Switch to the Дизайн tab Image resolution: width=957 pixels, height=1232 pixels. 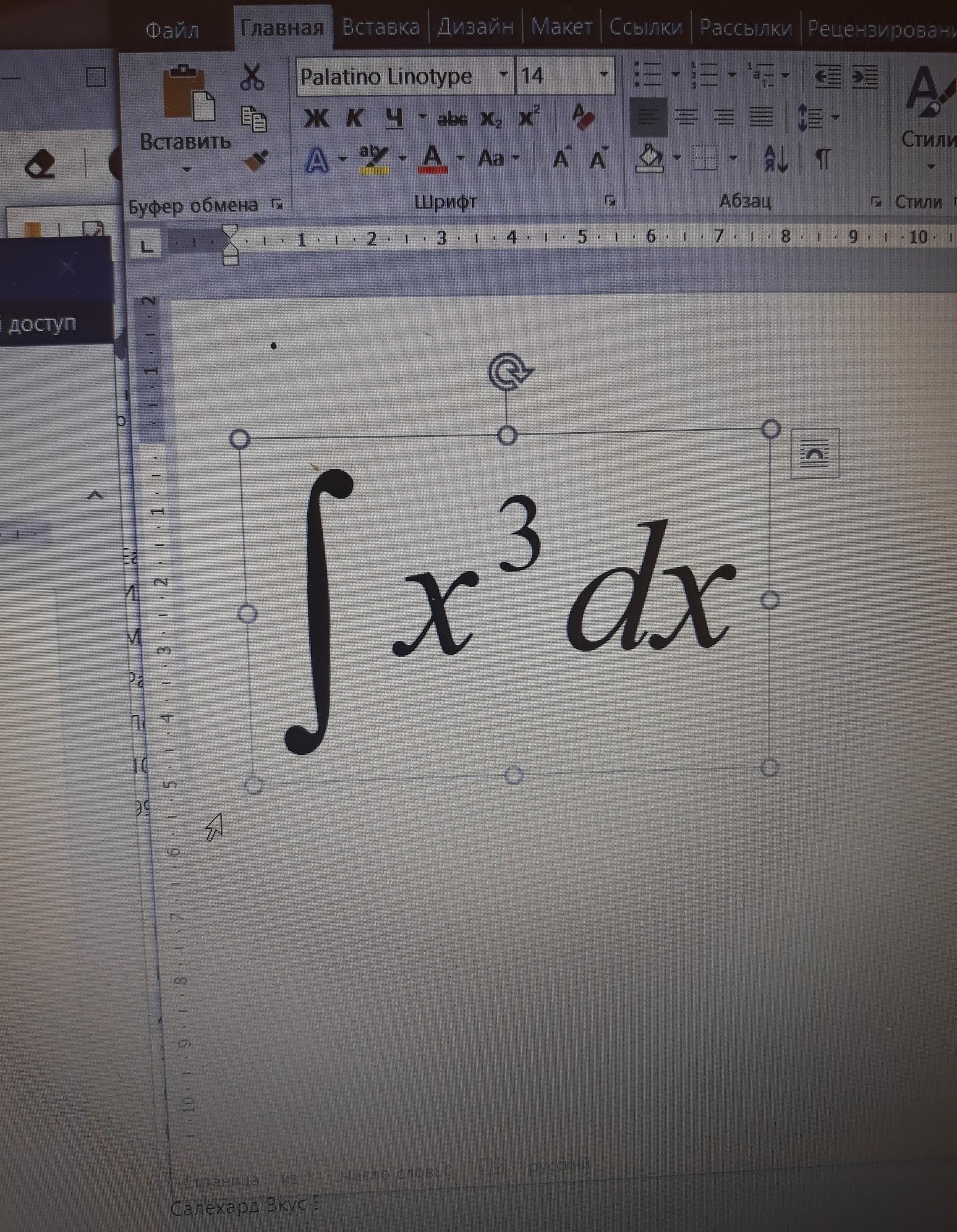point(476,27)
